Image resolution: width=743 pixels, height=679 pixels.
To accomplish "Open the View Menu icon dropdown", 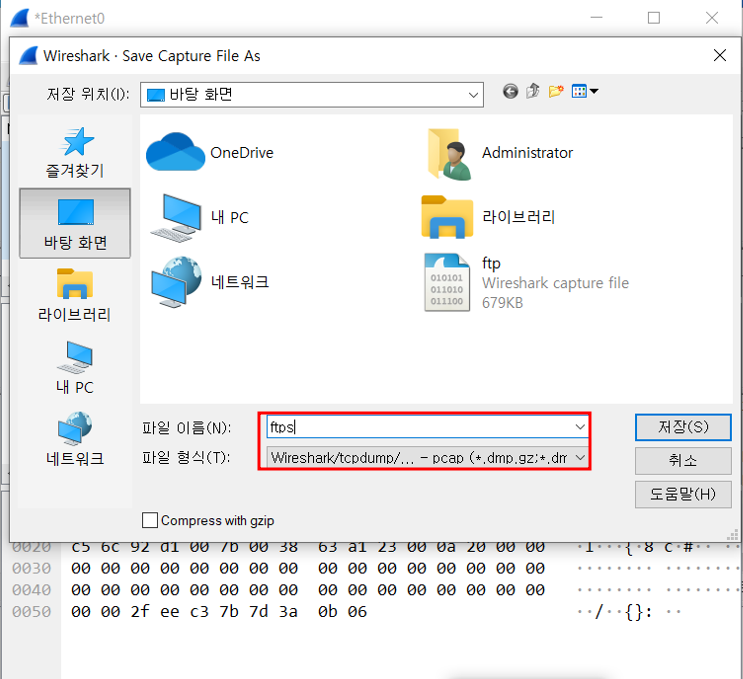I will pyautogui.click(x=585, y=91).
